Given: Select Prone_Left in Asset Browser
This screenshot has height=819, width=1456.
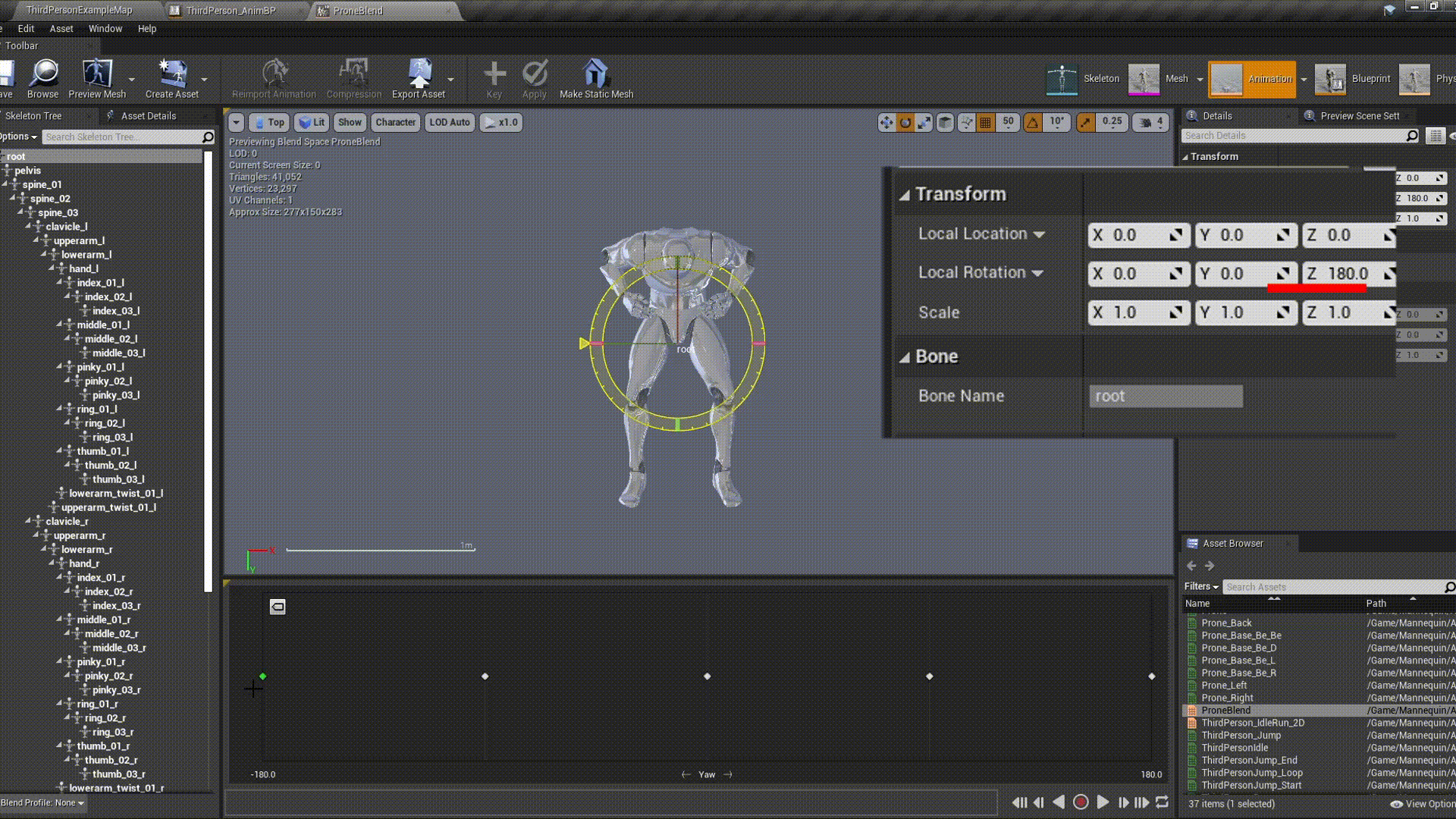Looking at the screenshot, I should coord(1224,686).
